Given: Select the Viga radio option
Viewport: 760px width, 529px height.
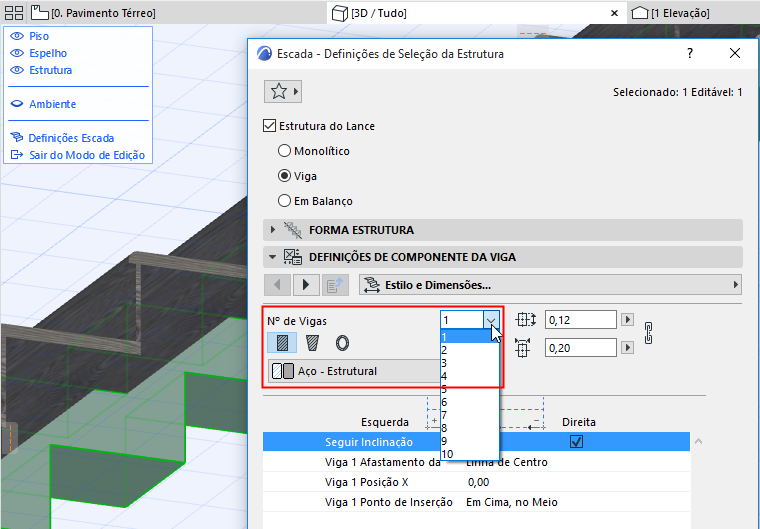Looking at the screenshot, I should pos(284,176).
